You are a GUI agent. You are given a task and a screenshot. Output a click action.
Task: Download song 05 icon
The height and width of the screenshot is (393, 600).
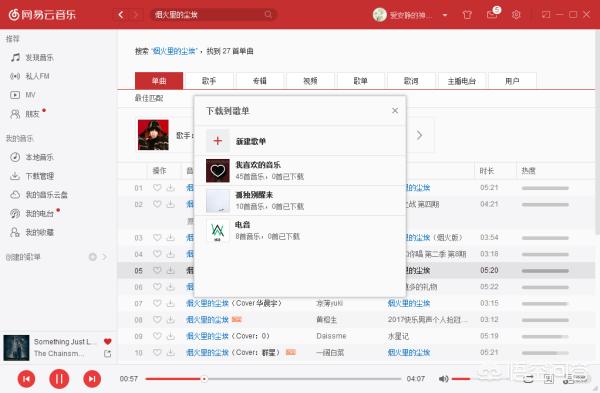click(x=171, y=270)
